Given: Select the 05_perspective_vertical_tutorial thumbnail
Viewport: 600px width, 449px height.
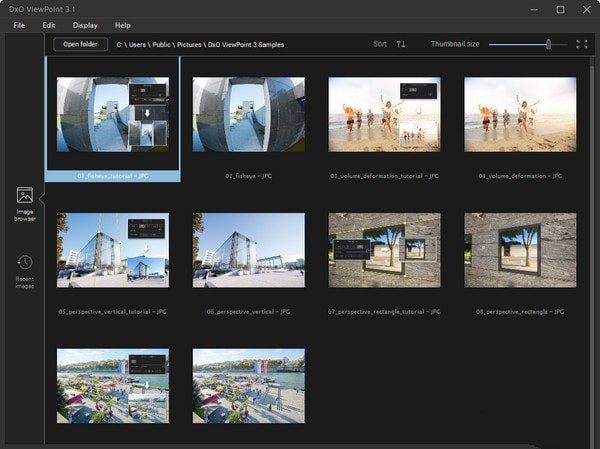Looking at the screenshot, I should point(113,250).
